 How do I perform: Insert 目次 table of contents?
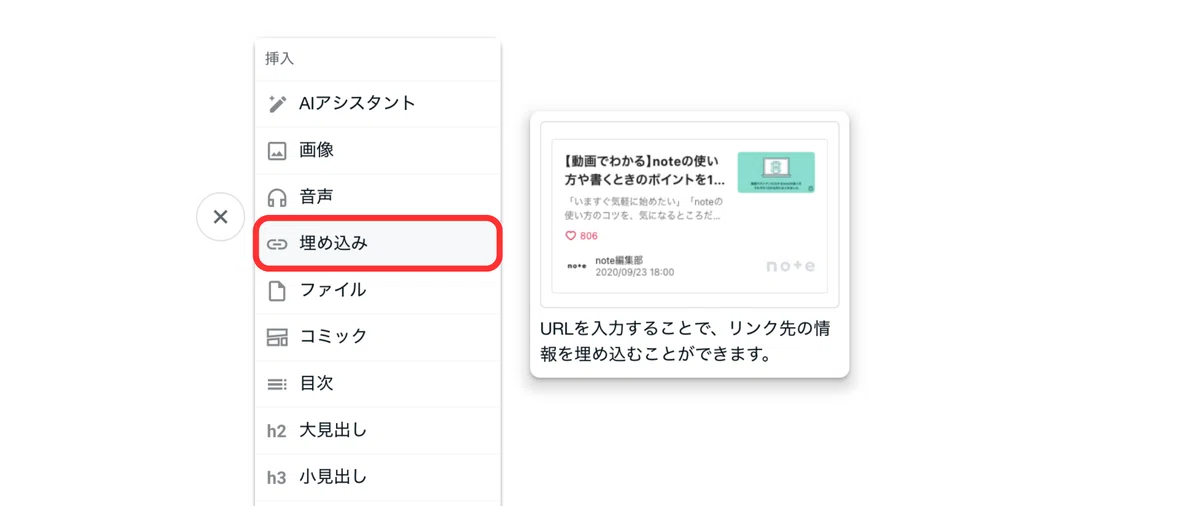(378, 384)
